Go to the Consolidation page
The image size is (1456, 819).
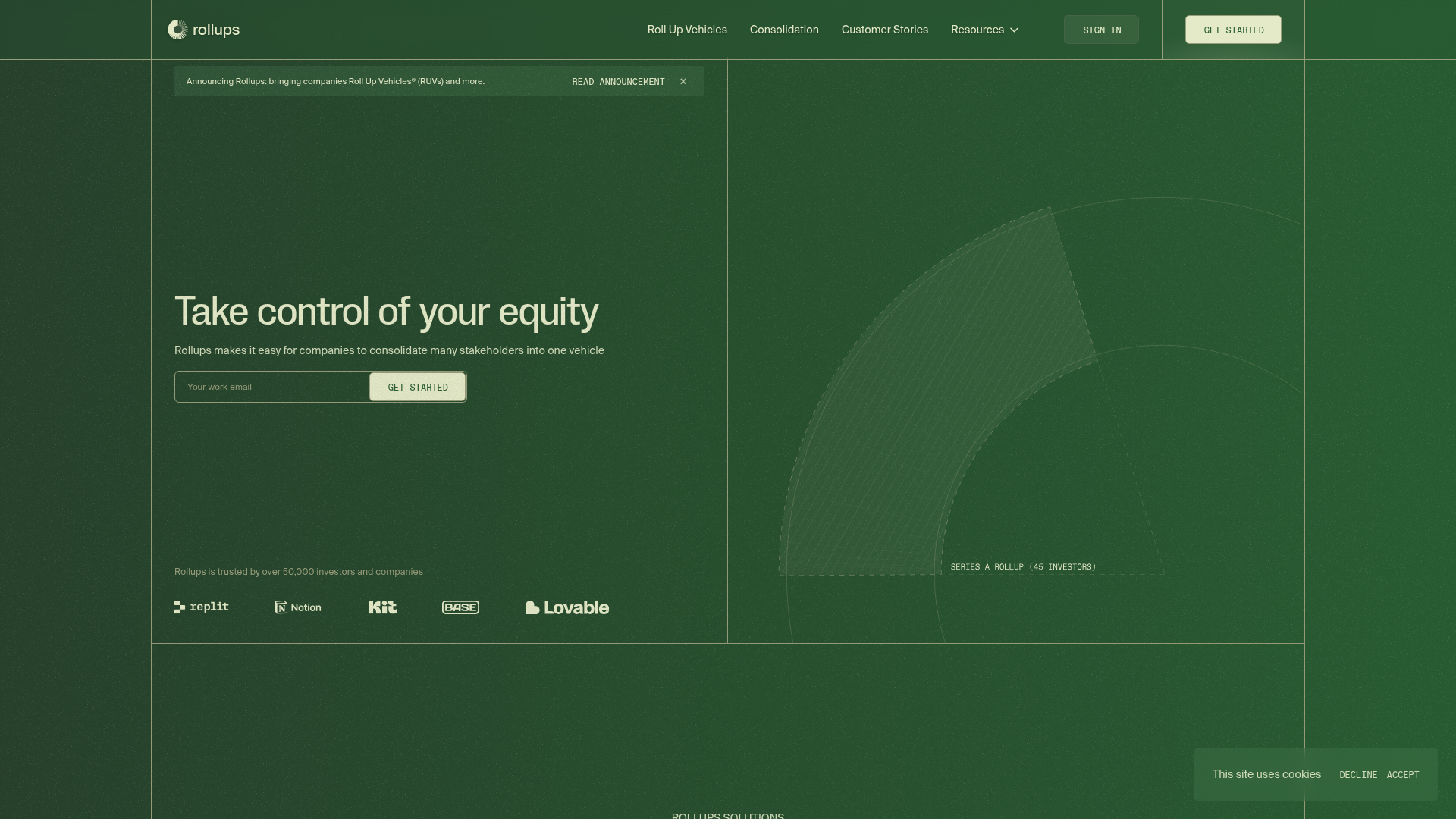pos(784,30)
